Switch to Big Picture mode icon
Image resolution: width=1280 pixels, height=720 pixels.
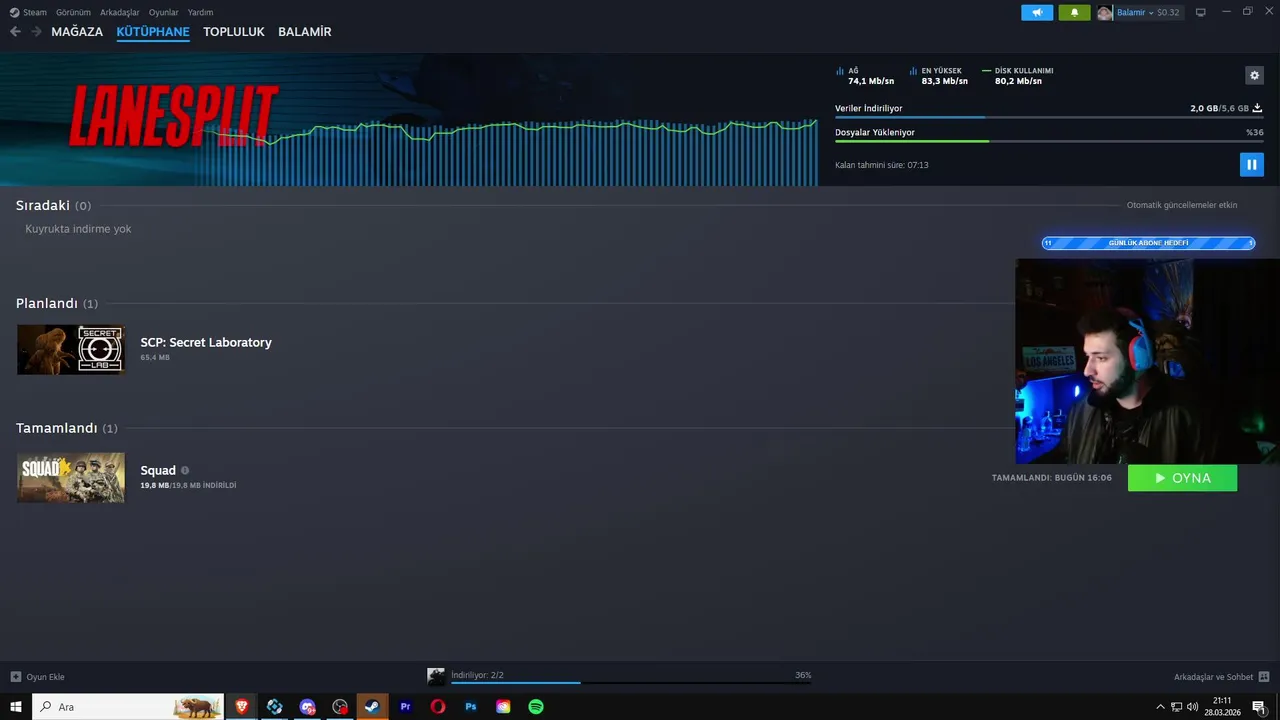click(1200, 12)
